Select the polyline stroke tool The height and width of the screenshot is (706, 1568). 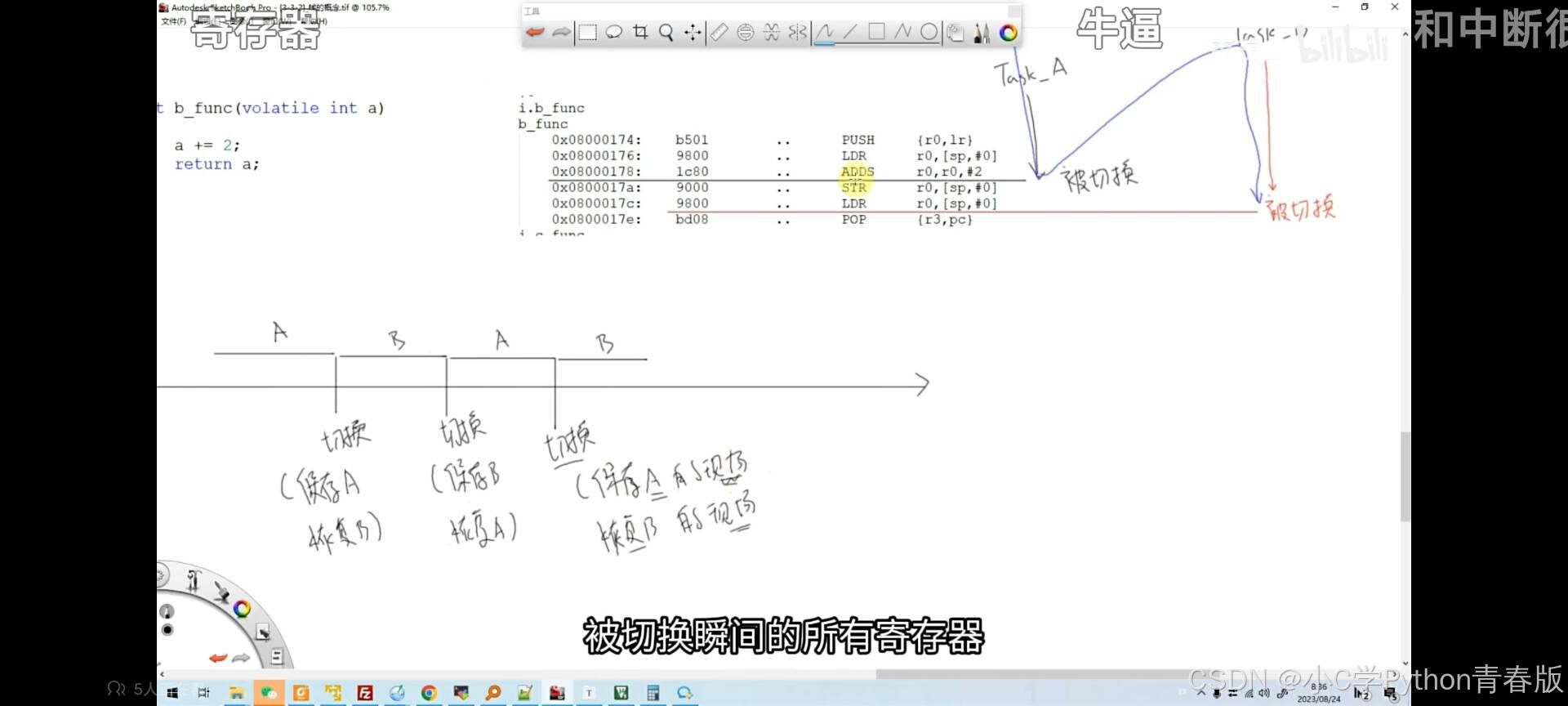902,32
